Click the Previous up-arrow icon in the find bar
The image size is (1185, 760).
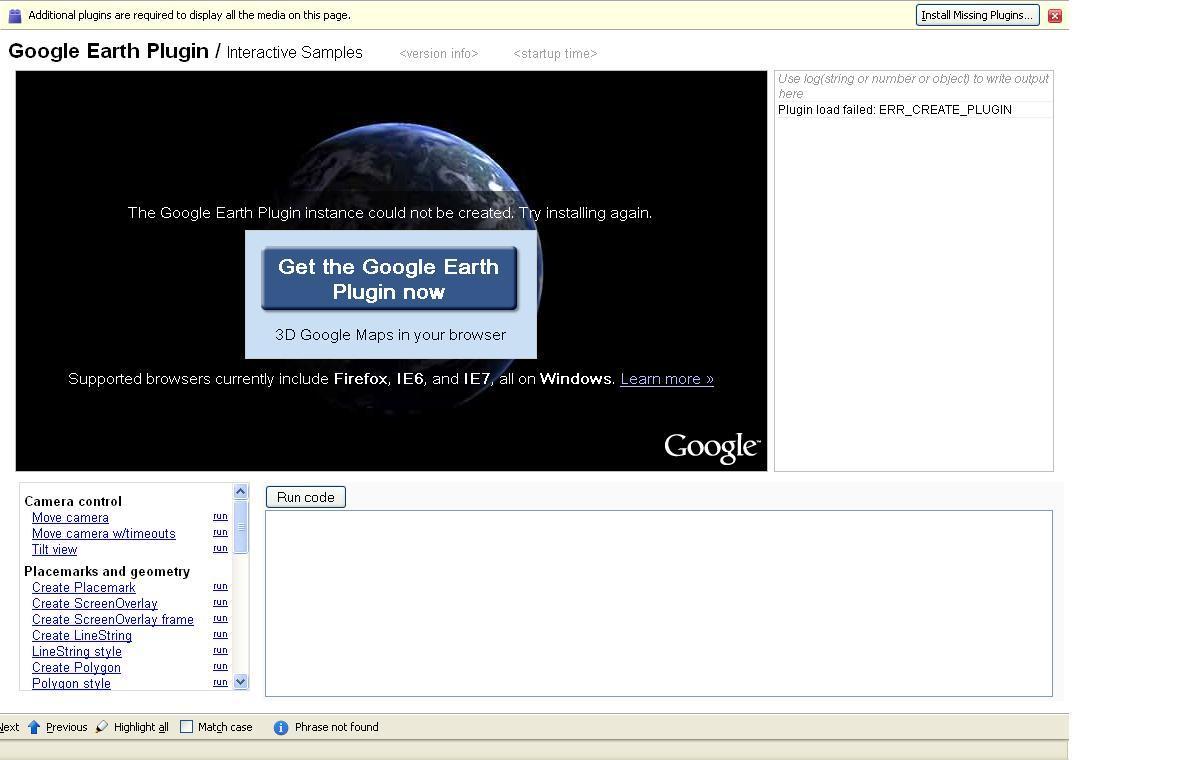click(x=35, y=726)
